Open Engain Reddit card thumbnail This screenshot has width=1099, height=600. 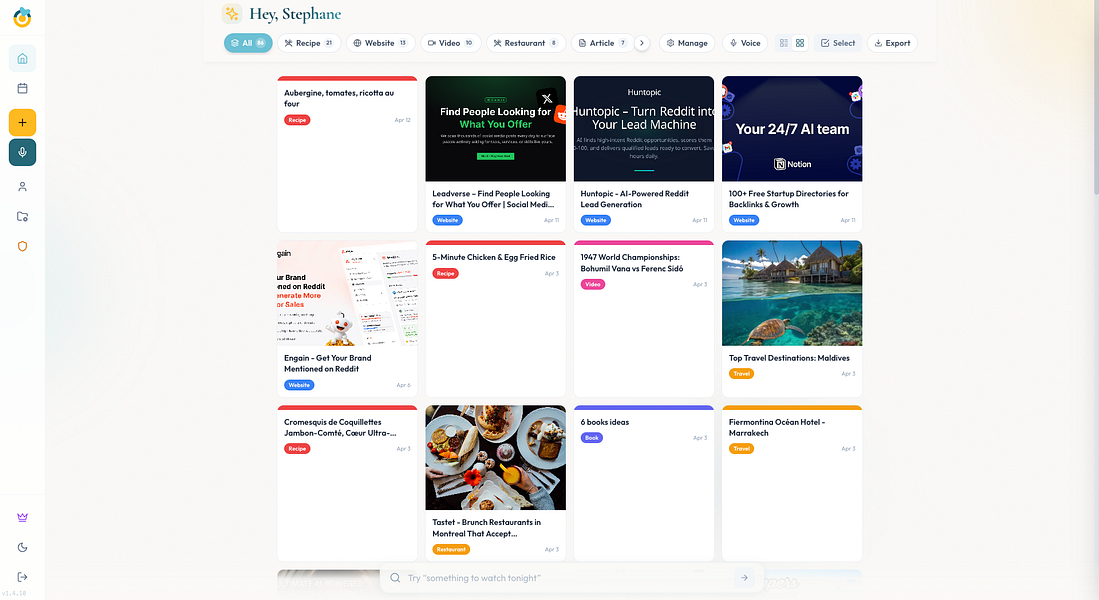click(x=347, y=293)
